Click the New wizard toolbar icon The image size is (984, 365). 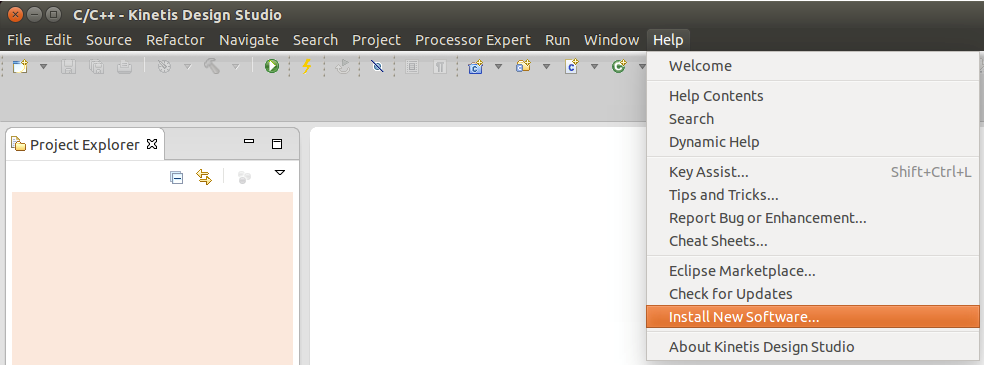point(21,66)
